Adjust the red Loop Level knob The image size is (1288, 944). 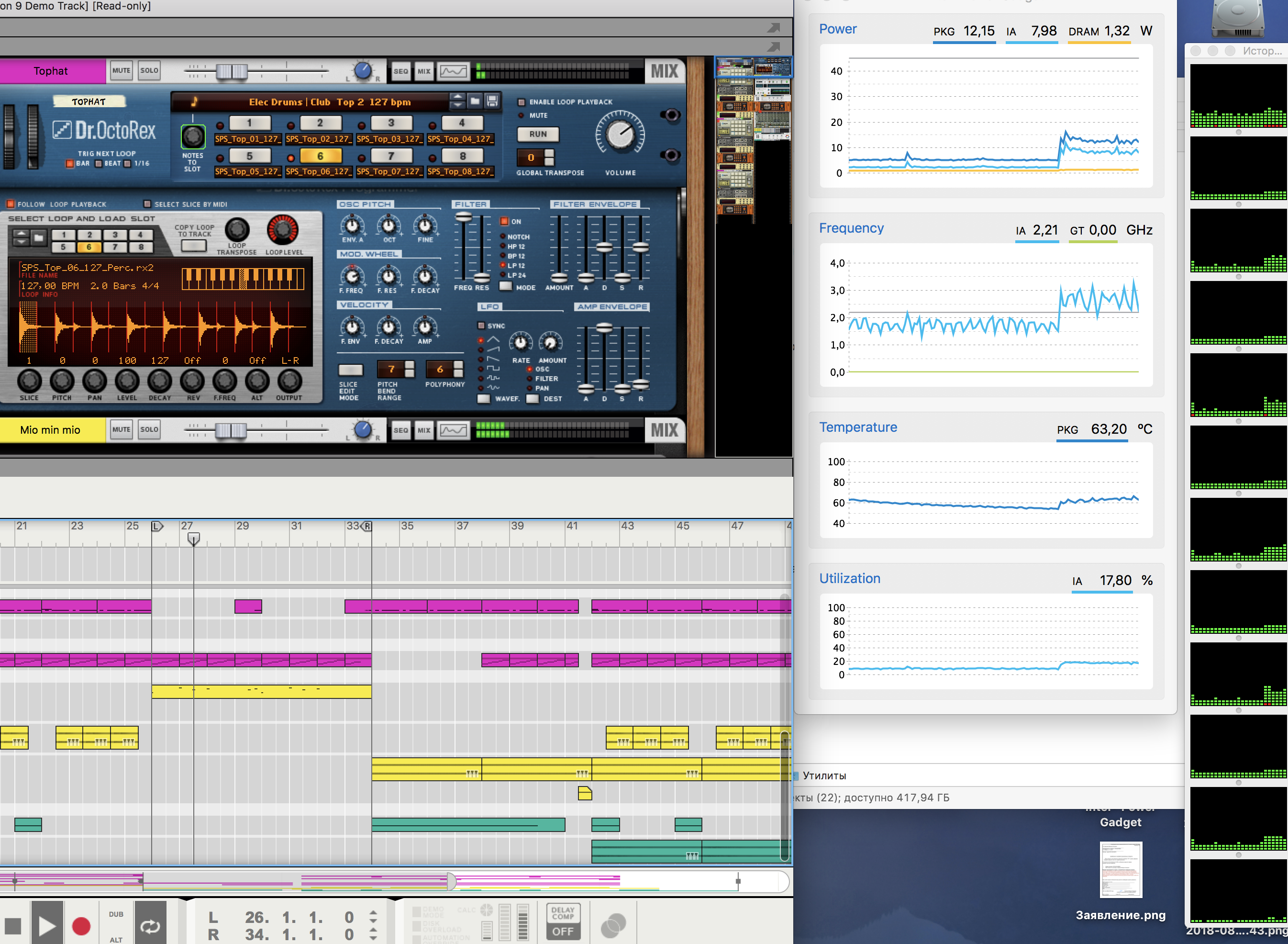(x=283, y=230)
